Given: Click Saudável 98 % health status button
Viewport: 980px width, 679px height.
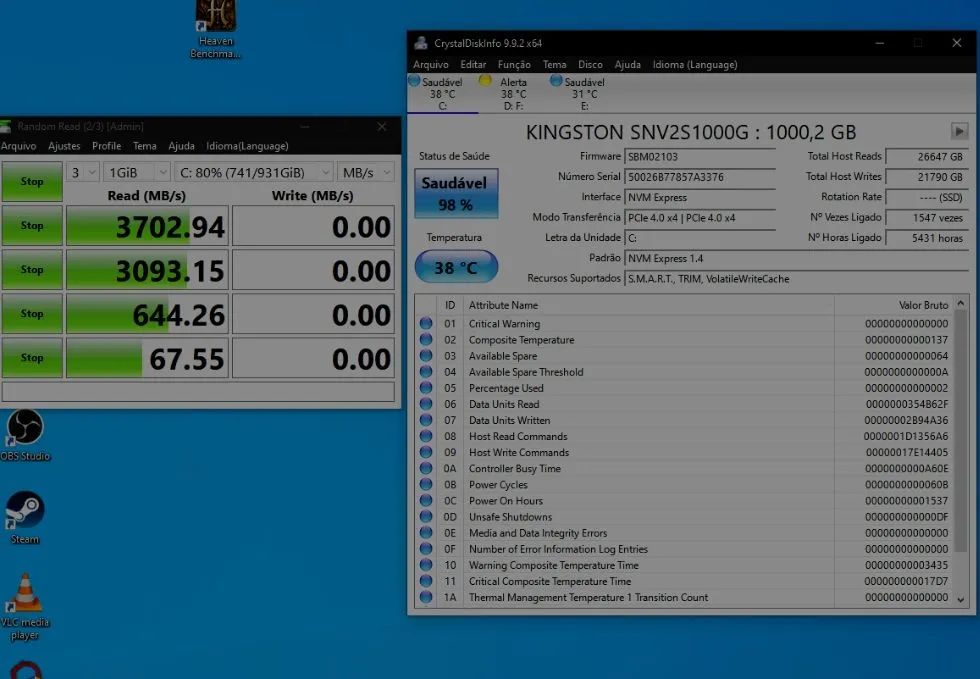Looking at the screenshot, I should (x=456, y=193).
